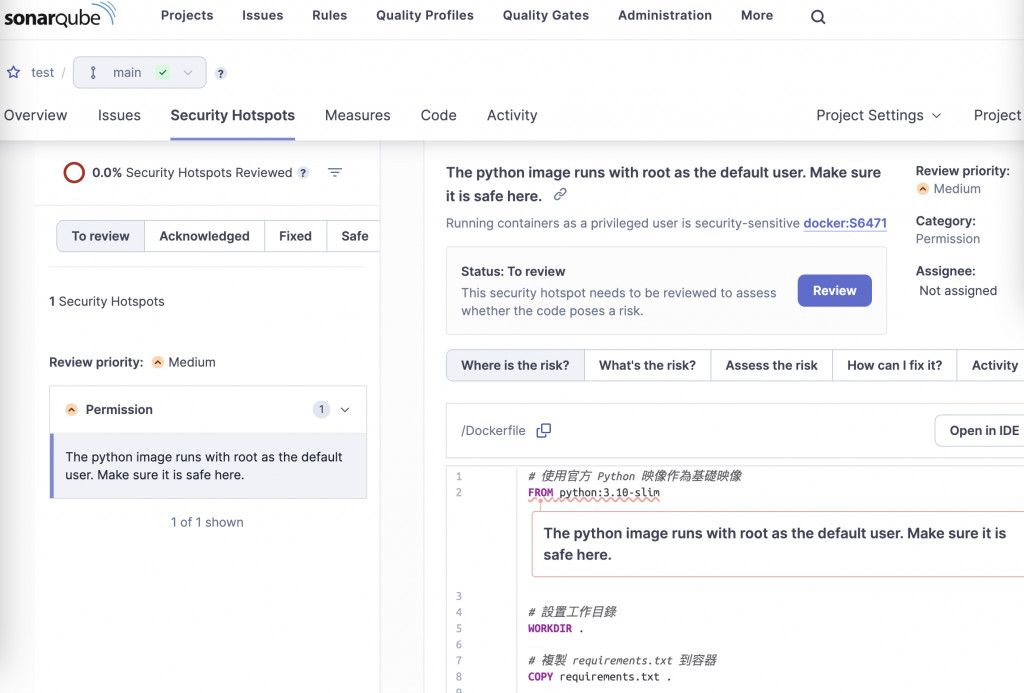1024x693 pixels.
Task: Click help icon beside Security Hotspots Reviewed
Action: point(303,173)
